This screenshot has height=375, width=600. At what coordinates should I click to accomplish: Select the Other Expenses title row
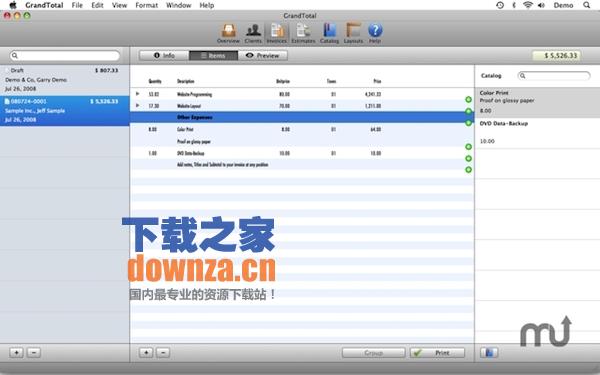tap(302, 117)
